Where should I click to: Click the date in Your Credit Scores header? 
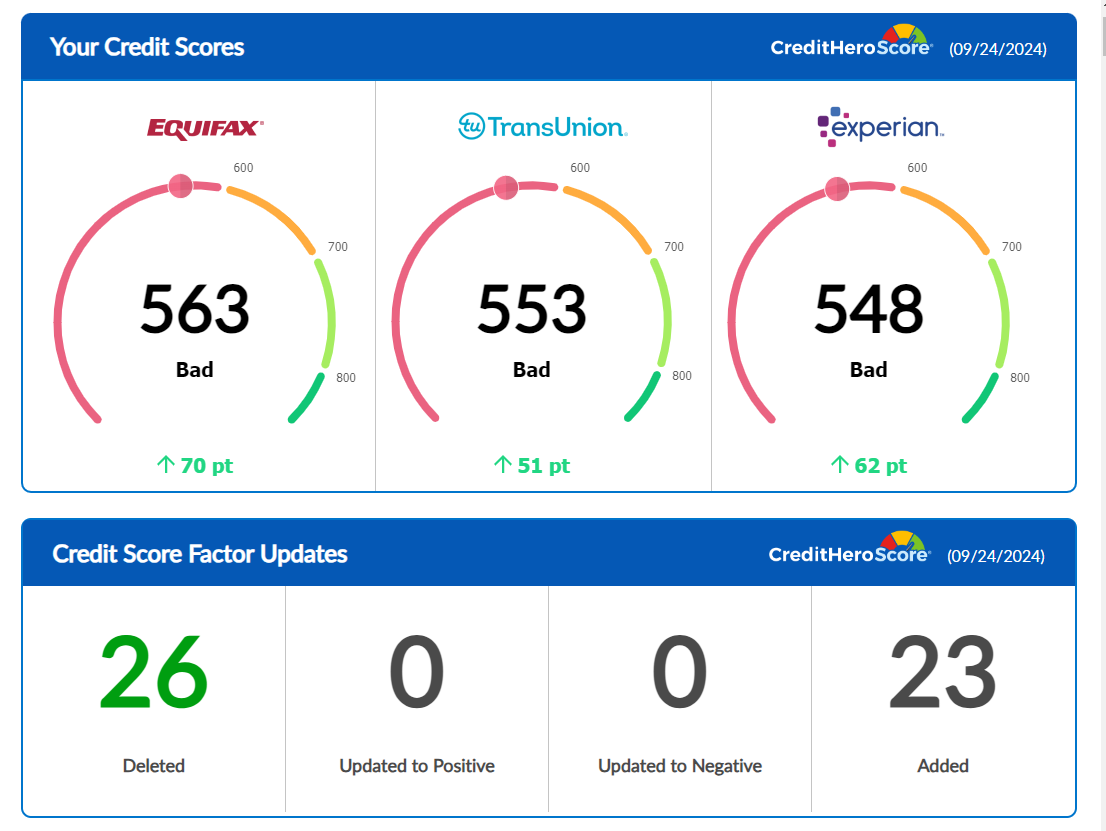997,49
